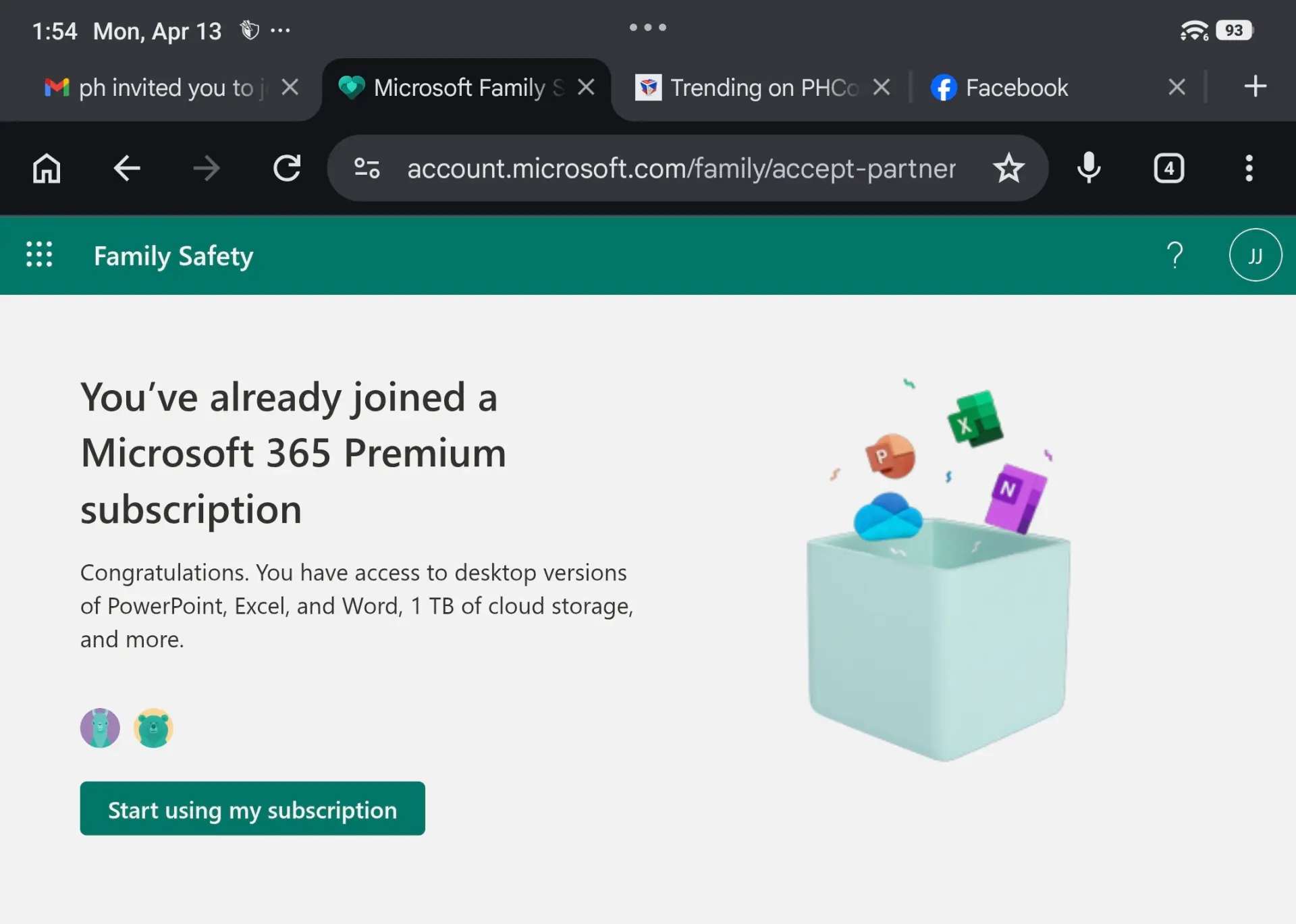This screenshot has height=924, width=1296.
Task: Bookmark this page with the star
Action: point(1008,168)
